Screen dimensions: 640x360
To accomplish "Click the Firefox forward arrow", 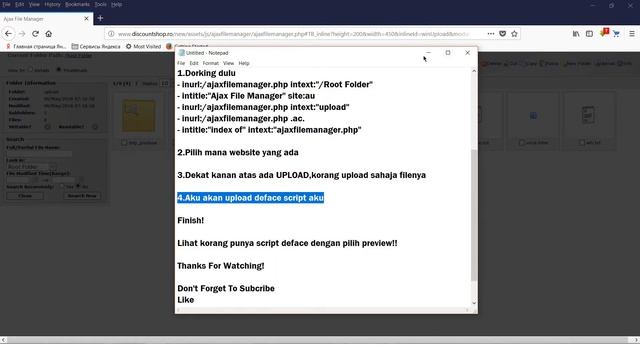I will (x=22, y=34).
